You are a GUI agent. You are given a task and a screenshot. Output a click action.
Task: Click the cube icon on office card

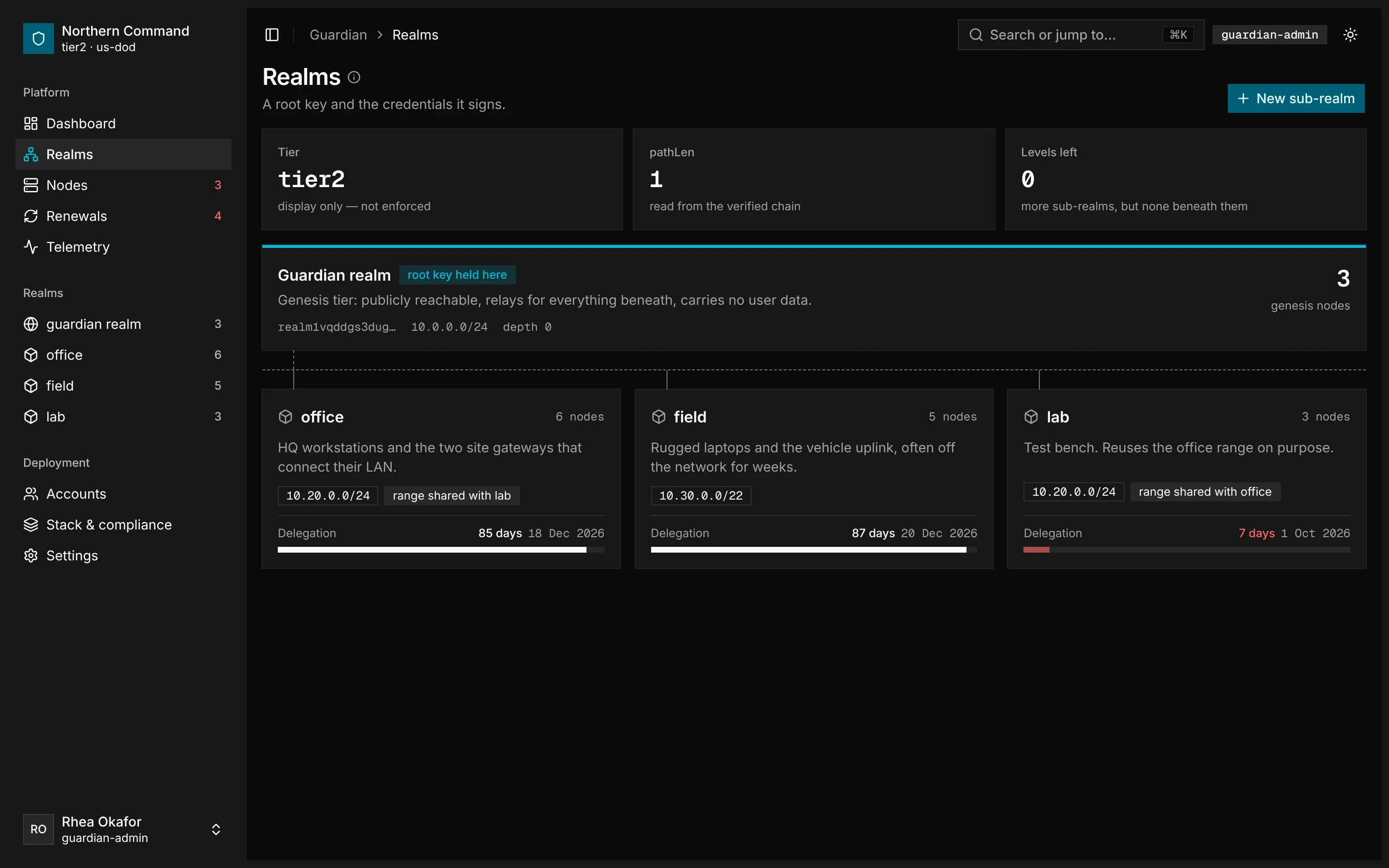(285, 417)
